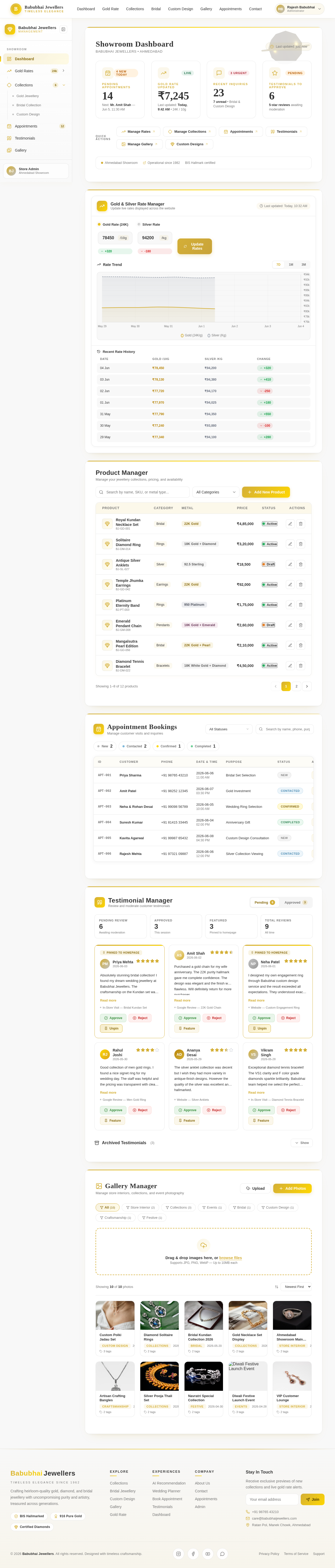Select the Gold Rate (24K) option
The height and width of the screenshot is (1568, 335).
[x=113, y=225]
